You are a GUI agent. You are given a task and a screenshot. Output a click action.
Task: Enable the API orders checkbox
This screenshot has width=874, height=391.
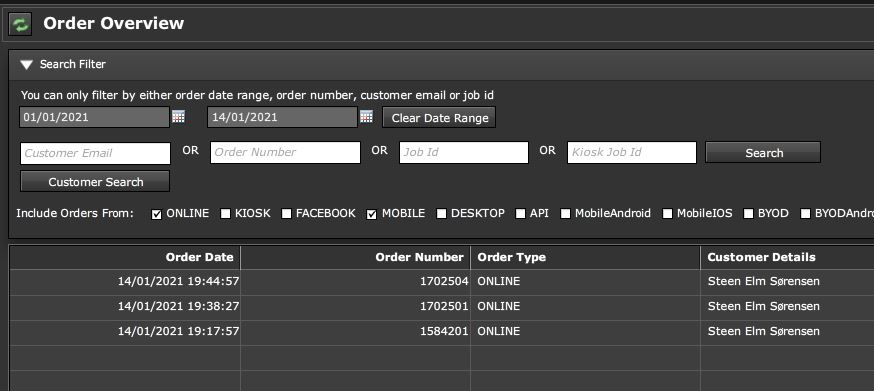point(520,214)
